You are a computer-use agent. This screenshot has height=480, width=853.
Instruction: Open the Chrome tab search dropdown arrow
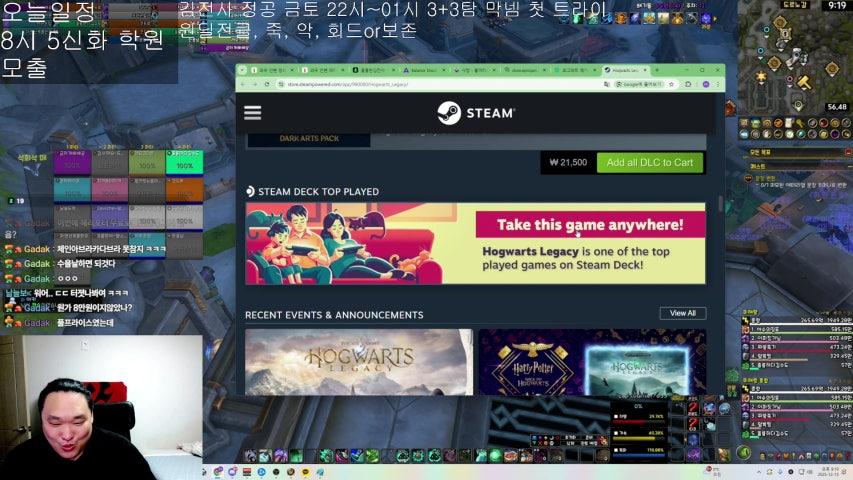pos(243,70)
